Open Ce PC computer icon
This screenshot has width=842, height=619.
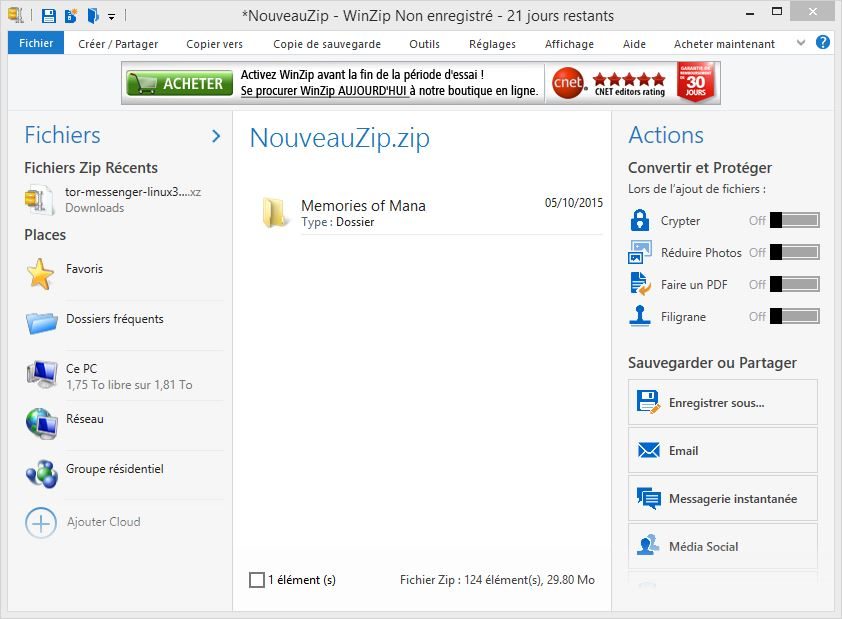41,374
